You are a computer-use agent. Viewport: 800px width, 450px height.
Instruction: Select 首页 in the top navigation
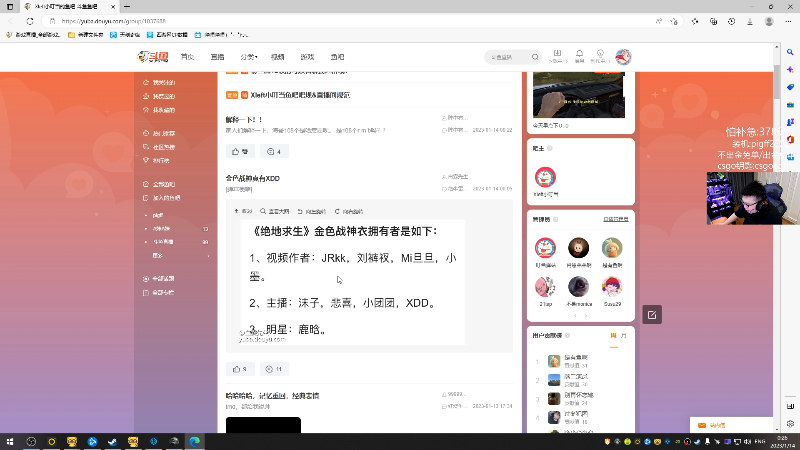point(187,57)
